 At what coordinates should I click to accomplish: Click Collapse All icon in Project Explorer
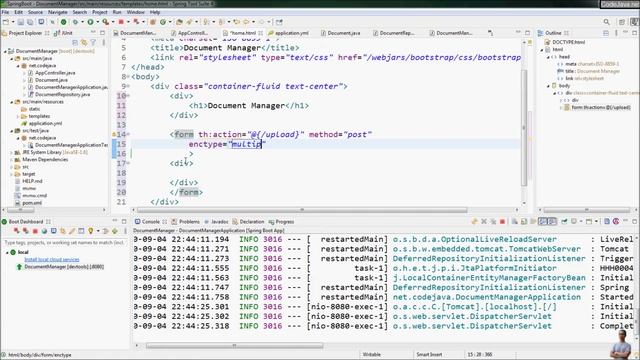(x=75, y=42)
